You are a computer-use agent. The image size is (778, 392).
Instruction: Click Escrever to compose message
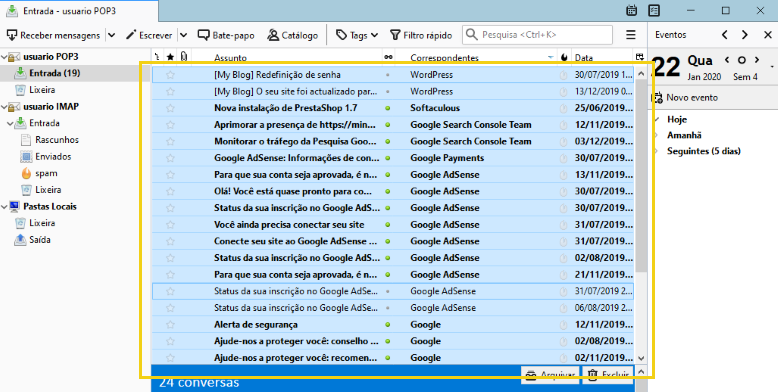point(149,35)
